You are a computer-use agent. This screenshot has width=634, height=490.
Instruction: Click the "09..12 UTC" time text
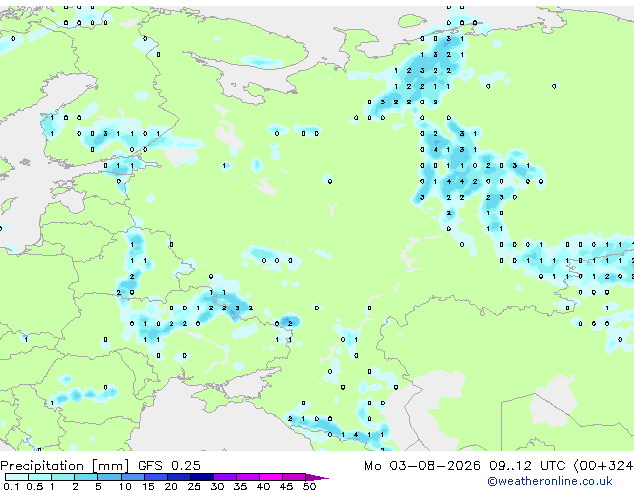(527, 466)
